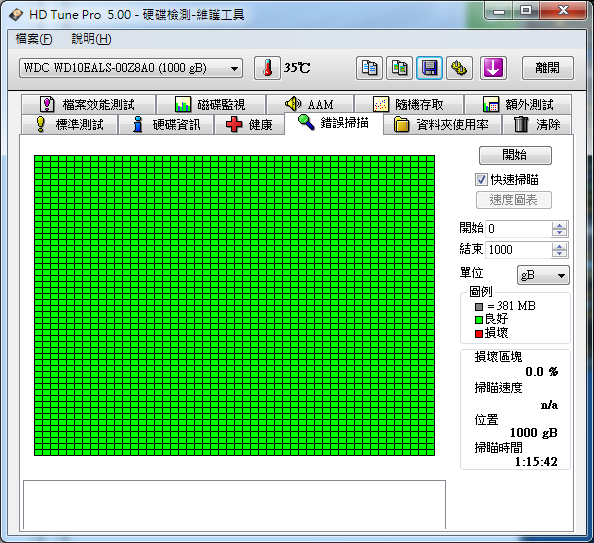
Task: Switch to the 檔案效能測試 tab
Action: tap(88, 104)
